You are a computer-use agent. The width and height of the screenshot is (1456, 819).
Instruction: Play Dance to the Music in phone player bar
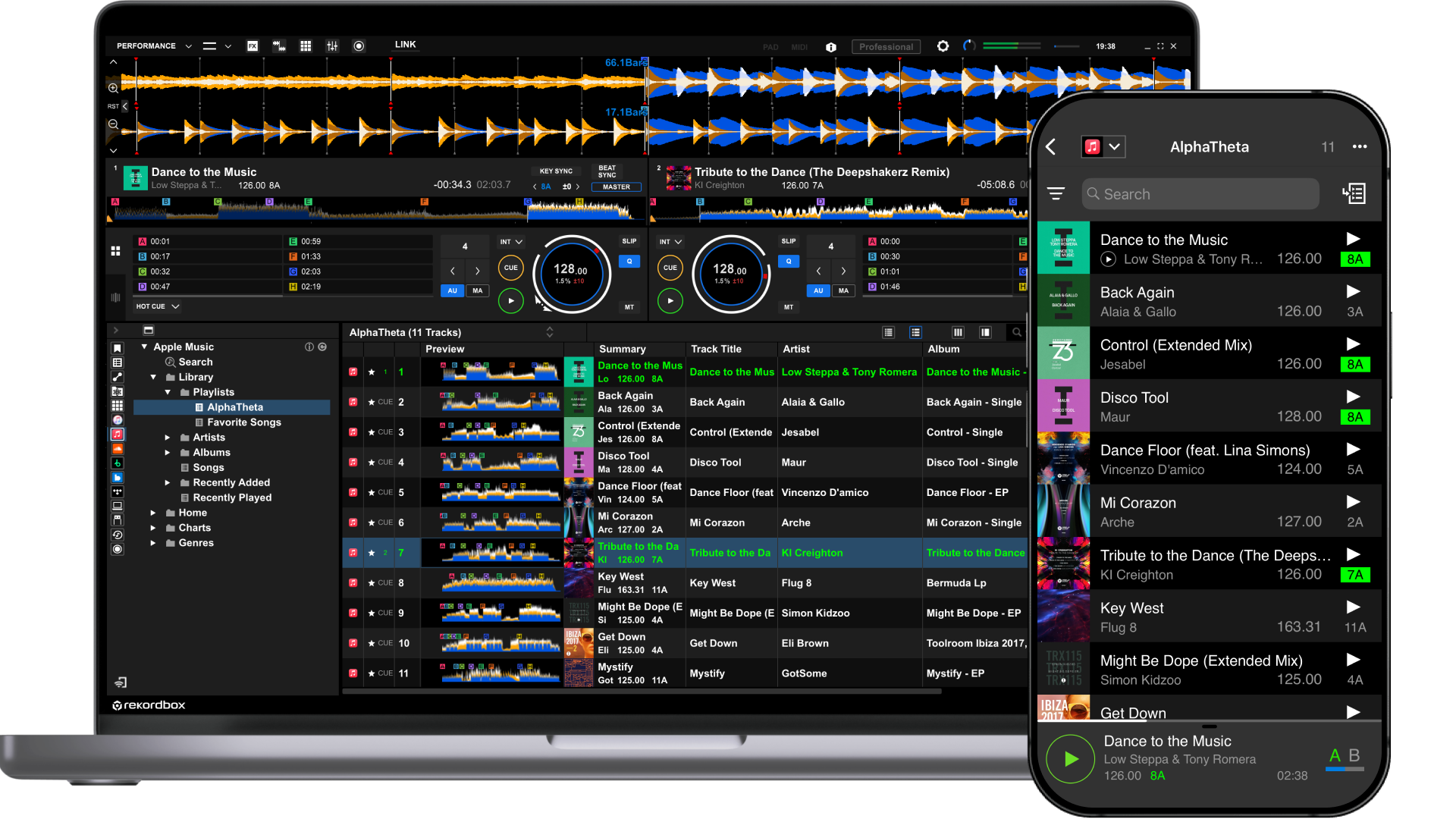(1071, 758)
